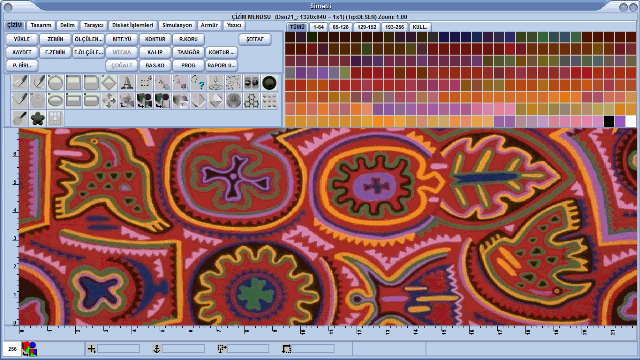This screenshot has width=640, height=360.
Task: Select the scattered dots spray tool
Action: (234, 82)
